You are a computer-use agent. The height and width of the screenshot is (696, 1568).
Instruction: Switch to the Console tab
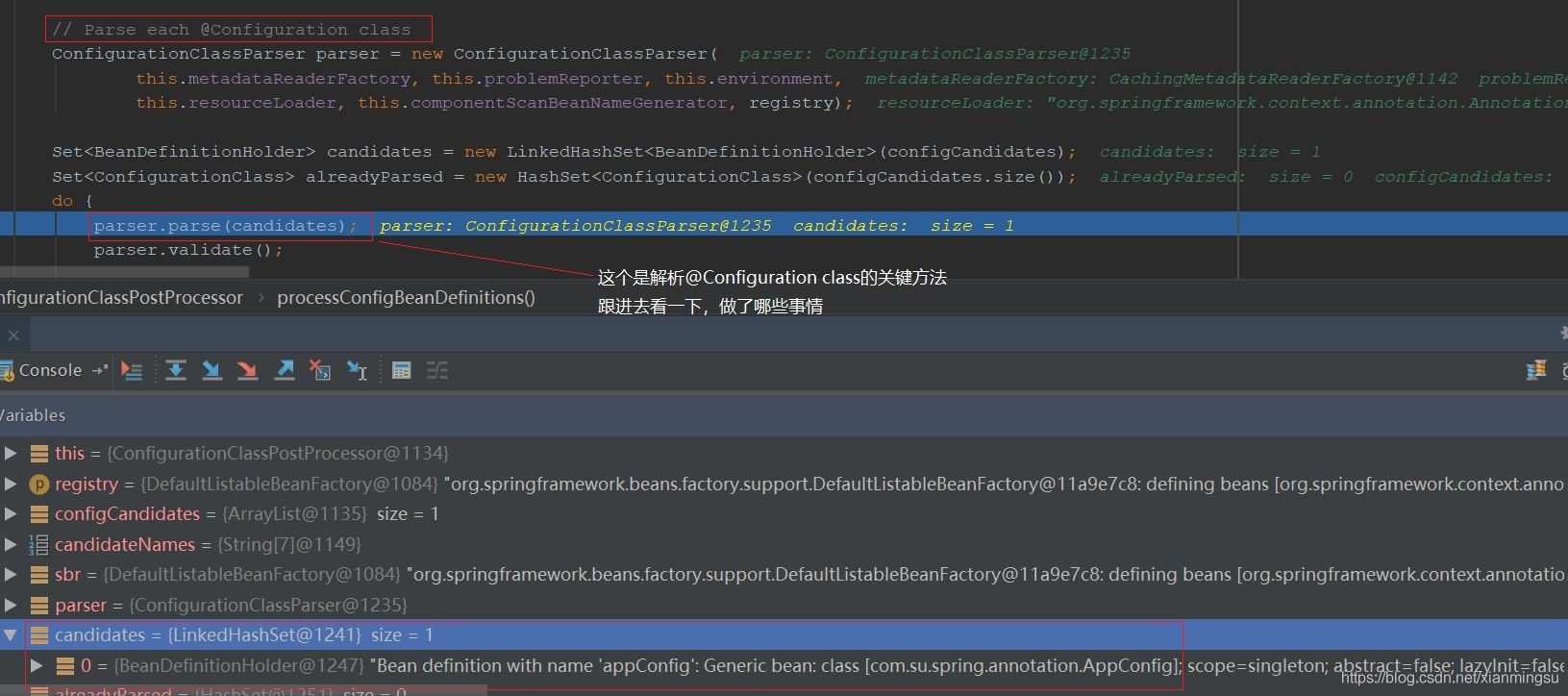coord(50,371)
